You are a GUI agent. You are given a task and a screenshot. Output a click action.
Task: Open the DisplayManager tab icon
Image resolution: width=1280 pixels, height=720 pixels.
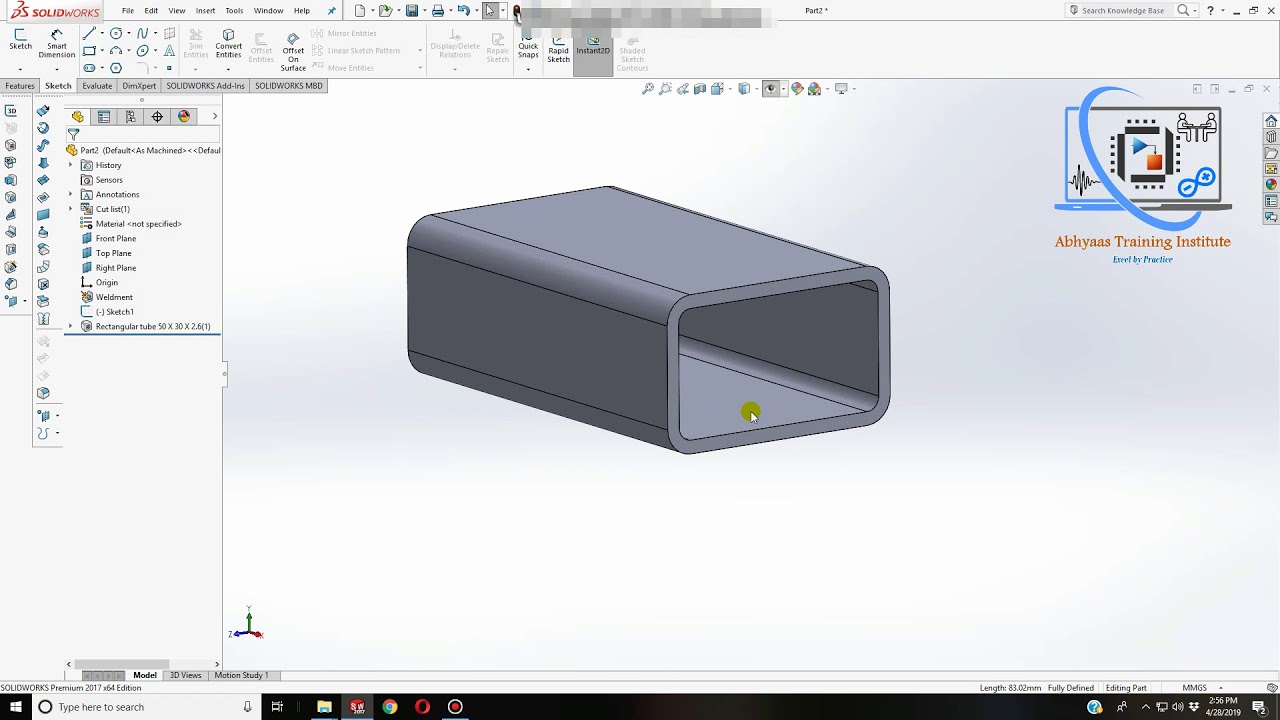pos(184,117)
